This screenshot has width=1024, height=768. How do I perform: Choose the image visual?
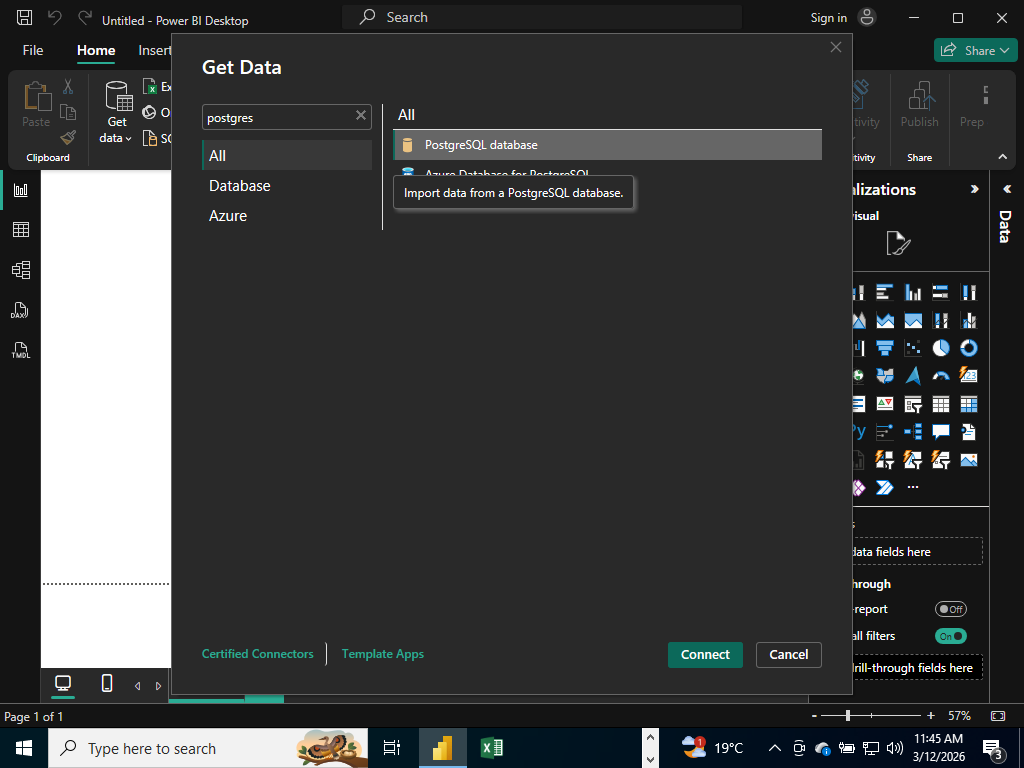[968, 460]
